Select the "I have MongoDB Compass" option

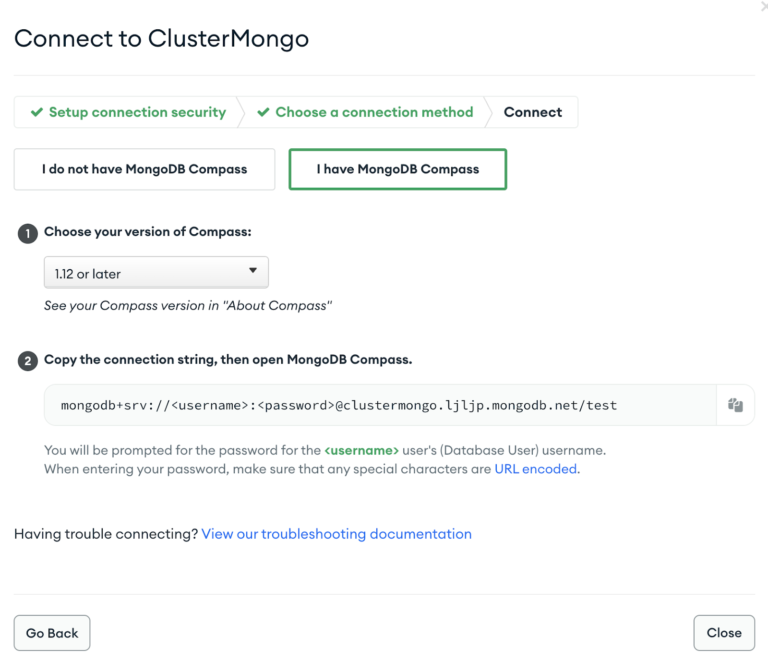point(397,169)
